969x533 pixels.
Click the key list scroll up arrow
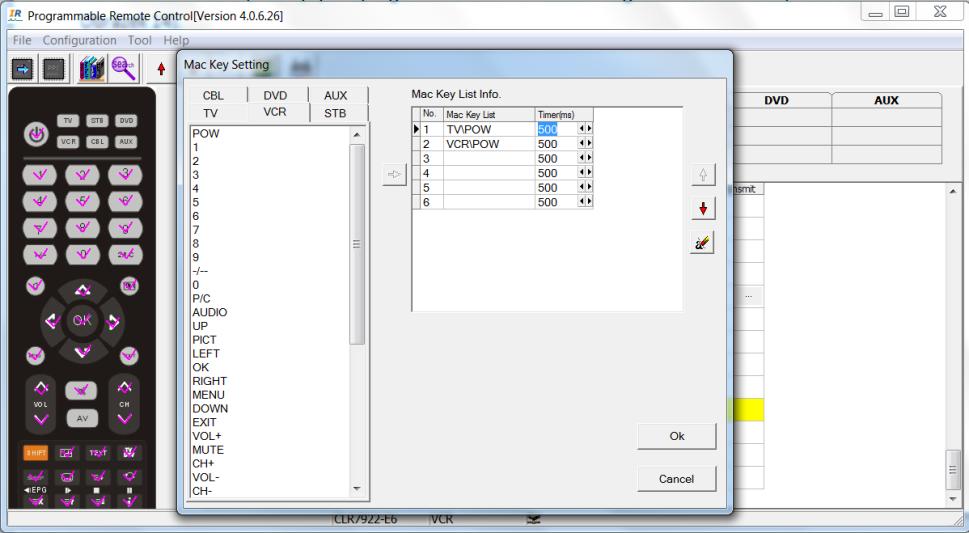(x=357, y=135)
